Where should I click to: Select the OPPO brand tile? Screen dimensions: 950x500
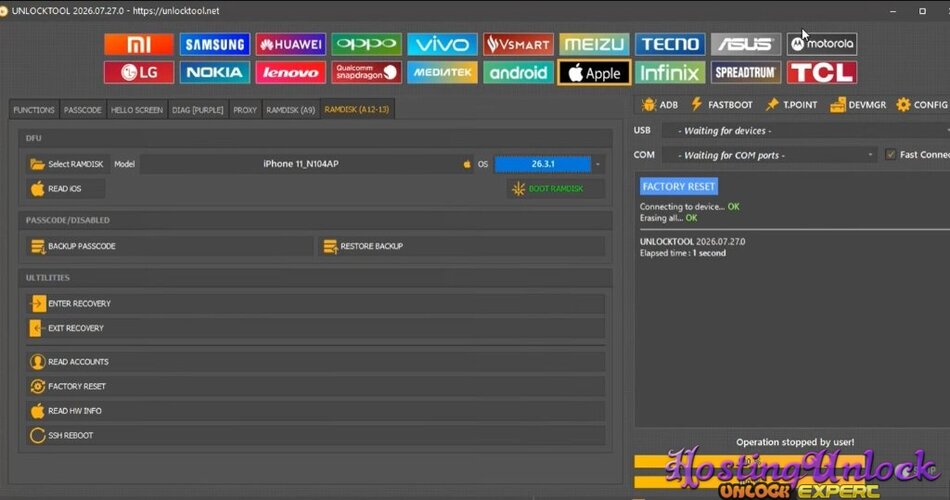[x=367, y=44]
